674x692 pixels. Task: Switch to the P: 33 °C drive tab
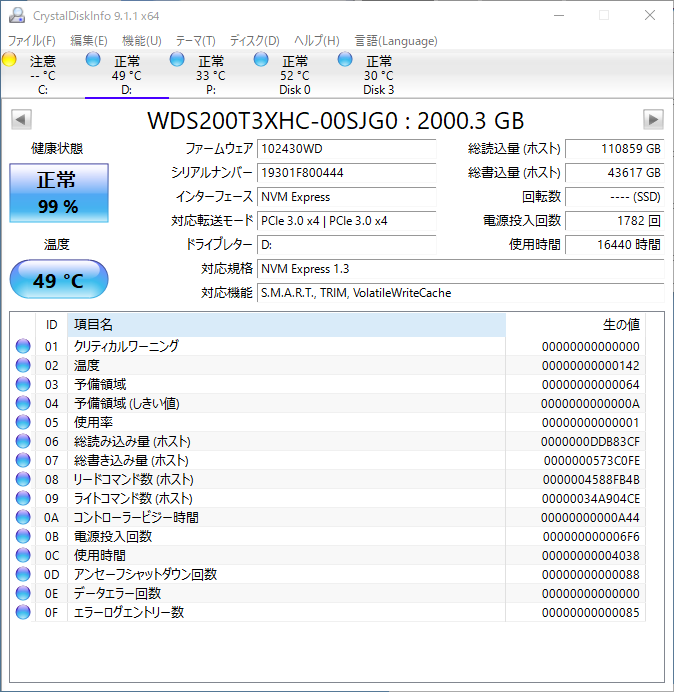coord(211,75)
